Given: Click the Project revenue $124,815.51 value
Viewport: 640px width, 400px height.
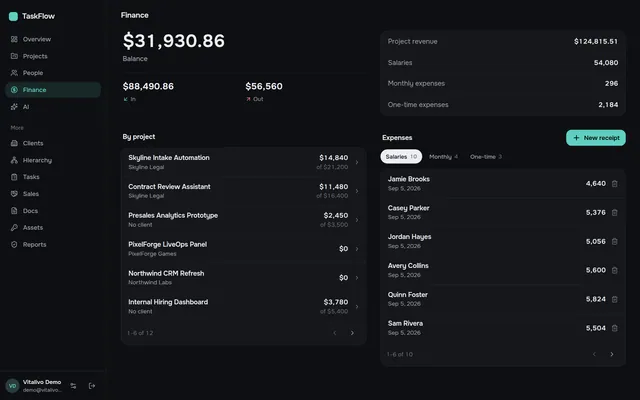Looking at the screenshot, I should (x=596, y=42).
